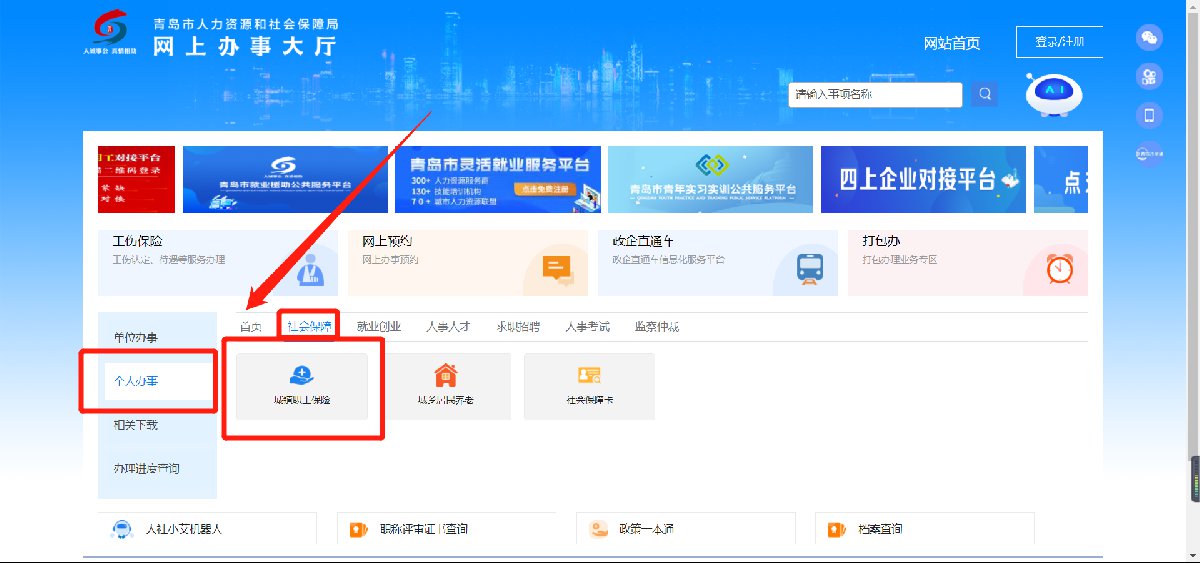Open the red 对接平台 banner on the left
This screenshot has width=1200, height=563.
click(x=136, y=179)
